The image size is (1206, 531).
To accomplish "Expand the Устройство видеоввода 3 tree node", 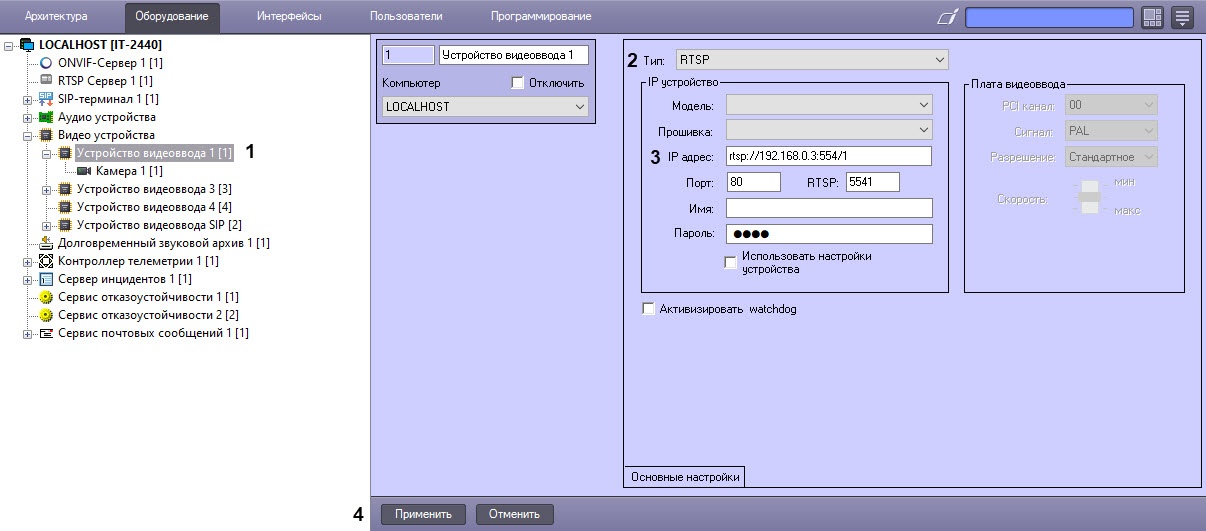I will click(46, 189).
